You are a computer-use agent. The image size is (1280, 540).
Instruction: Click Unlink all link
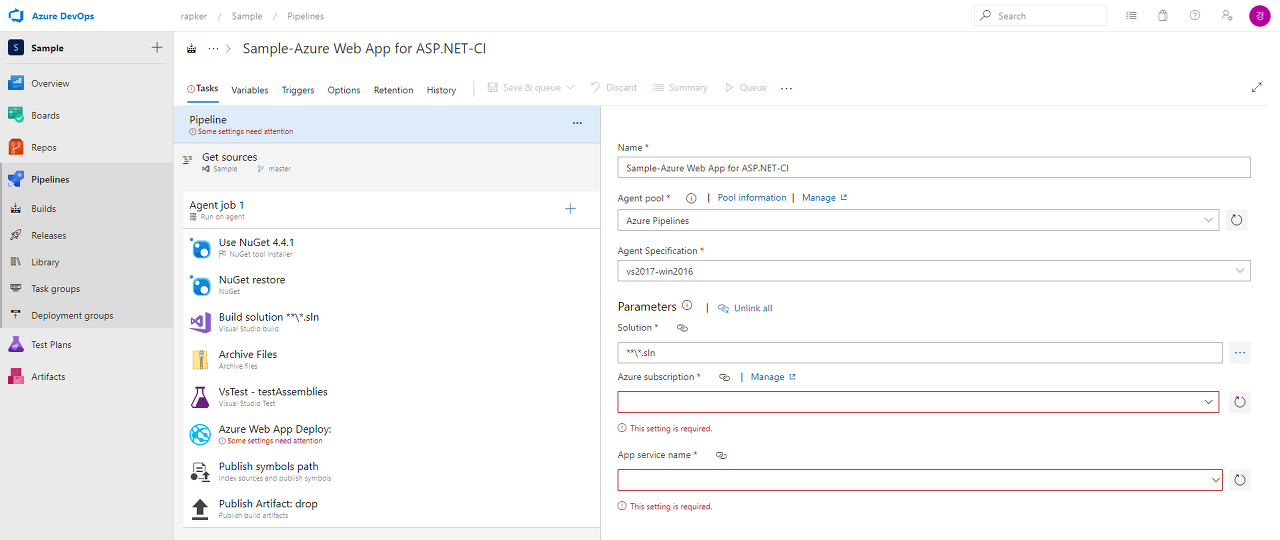745,308
